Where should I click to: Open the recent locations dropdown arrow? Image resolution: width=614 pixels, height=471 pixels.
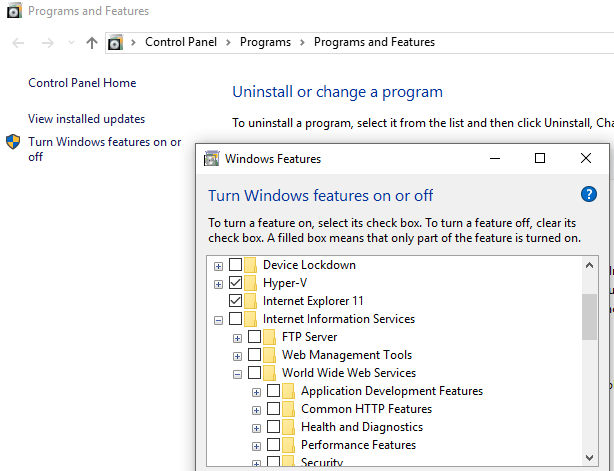point(71,42)
